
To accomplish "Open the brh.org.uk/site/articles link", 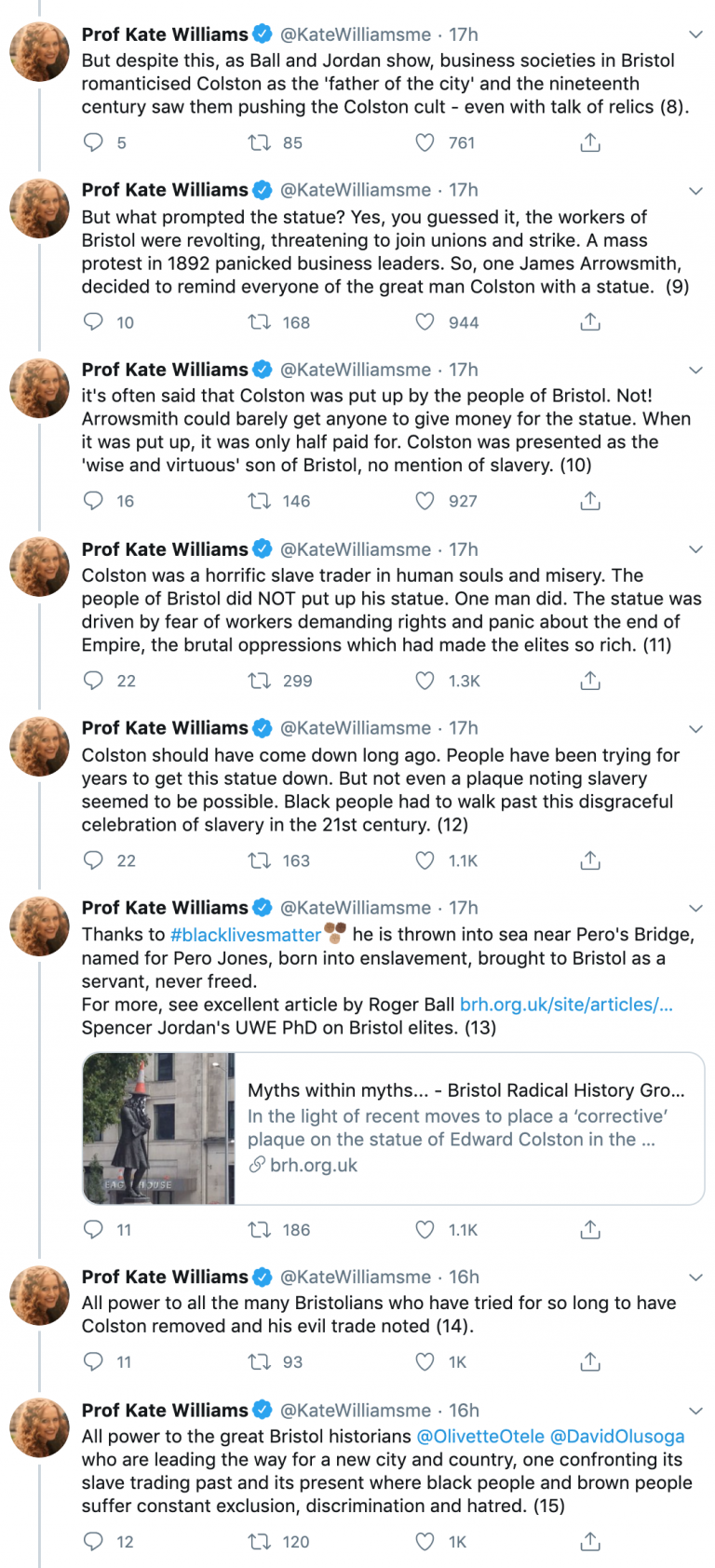I will (566, 1005).
